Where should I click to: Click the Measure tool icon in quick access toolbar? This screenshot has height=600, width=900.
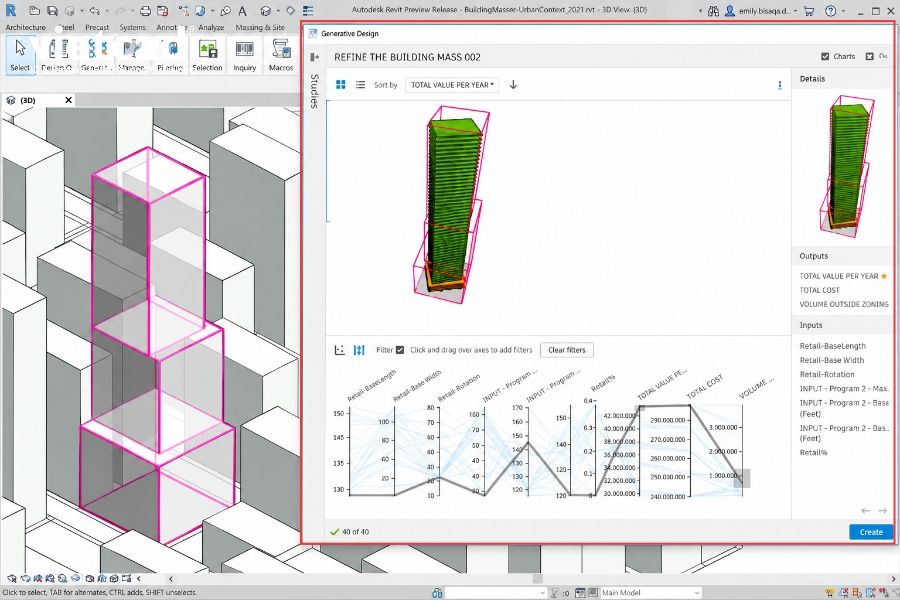point(182,10)
